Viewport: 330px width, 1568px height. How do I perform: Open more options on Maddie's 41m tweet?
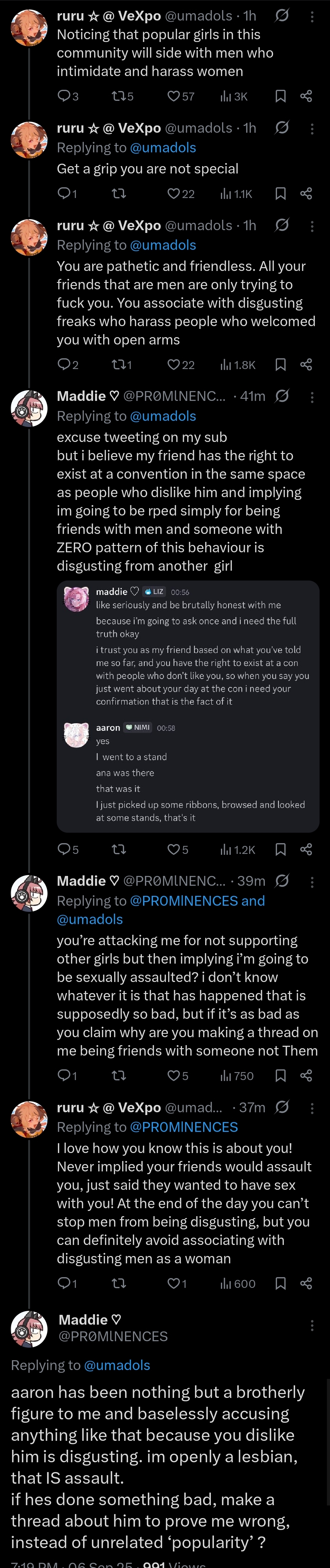312,397
